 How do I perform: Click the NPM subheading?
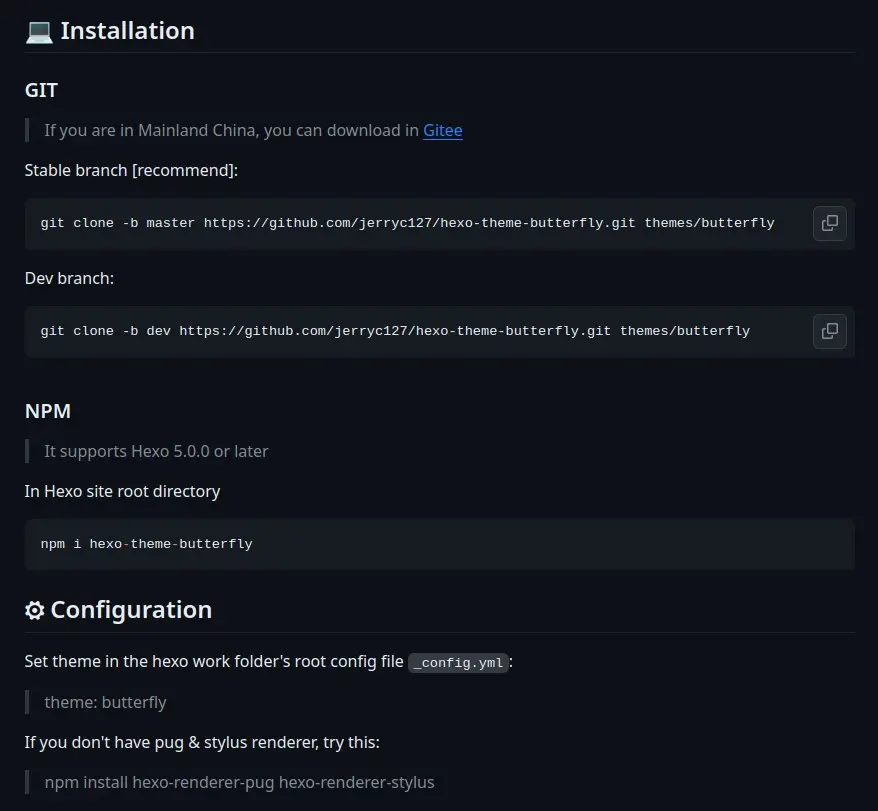point(48,411)
